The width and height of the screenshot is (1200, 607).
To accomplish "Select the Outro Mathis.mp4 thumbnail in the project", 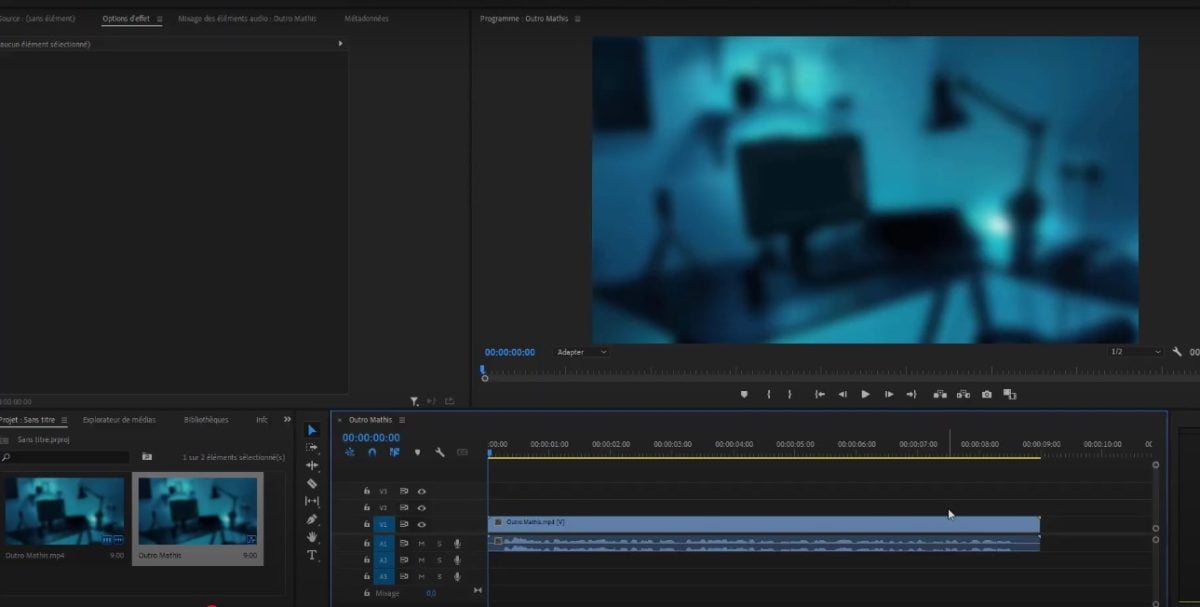I will pos(63,512).
